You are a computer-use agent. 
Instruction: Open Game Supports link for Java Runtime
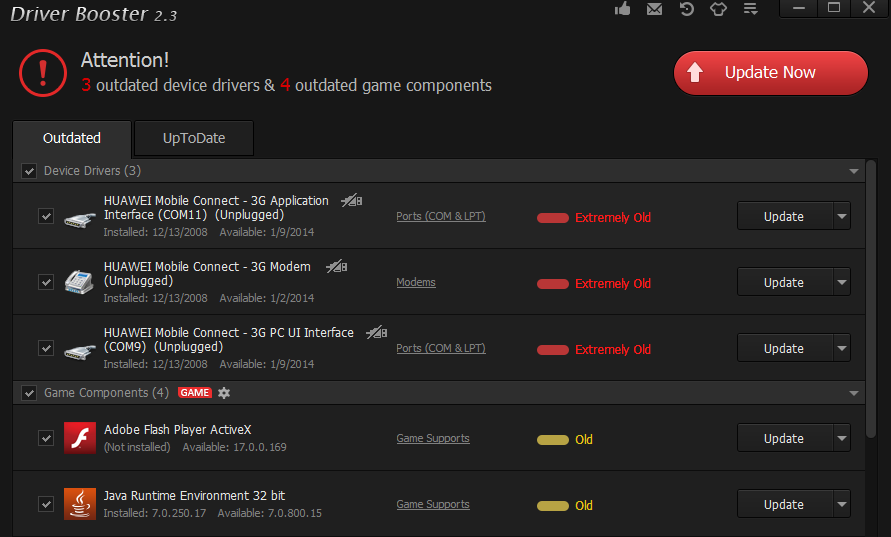(x=433, y=504)
